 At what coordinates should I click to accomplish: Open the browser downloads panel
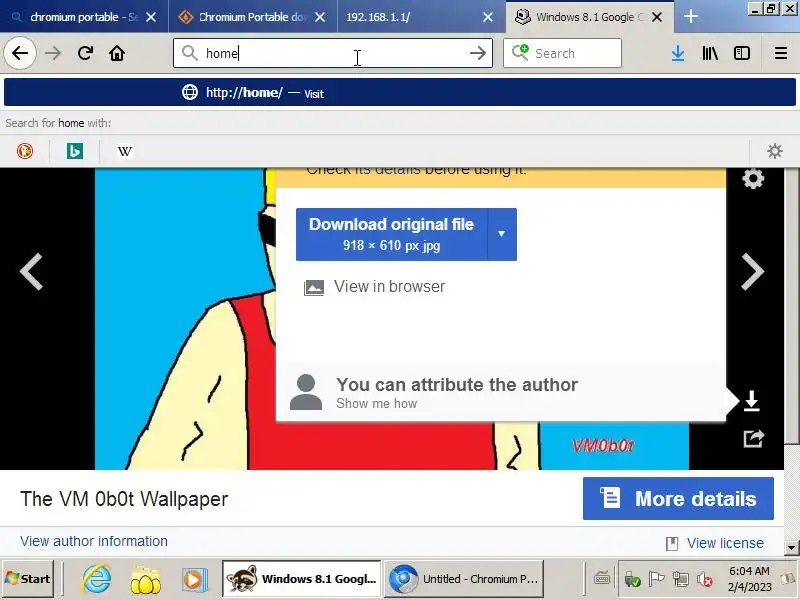pos(678,53)
